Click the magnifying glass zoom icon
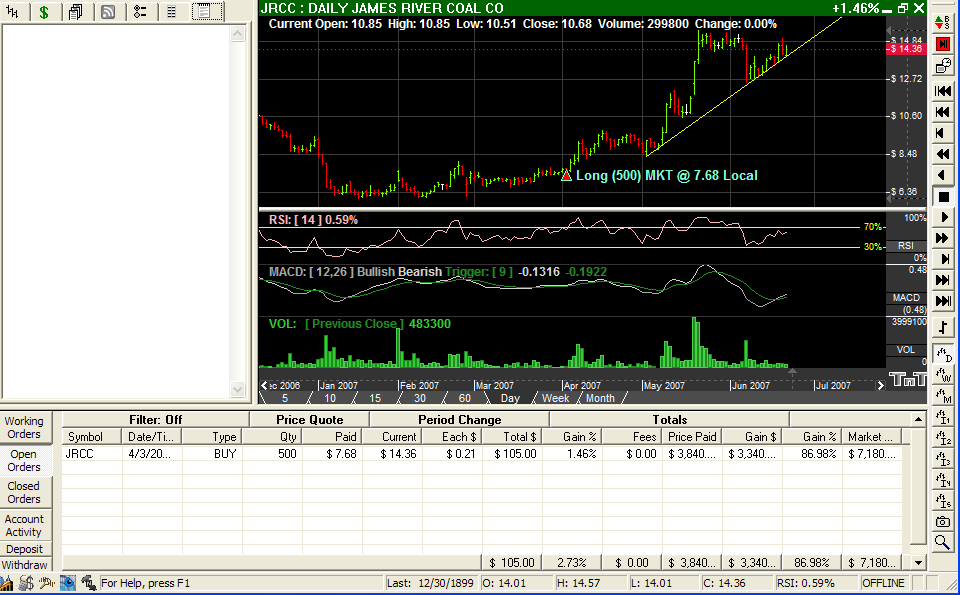The width and height of the screenshot is (960, 595). (x=943, y=543)
